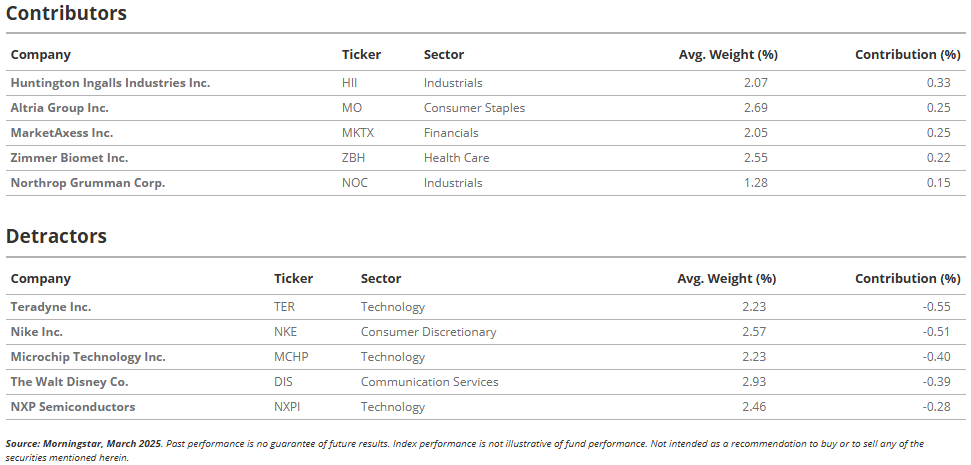Viewport: 971px width, 465px height.
Task: Select Nike Inc. in Detractors table
Action: 37,332
